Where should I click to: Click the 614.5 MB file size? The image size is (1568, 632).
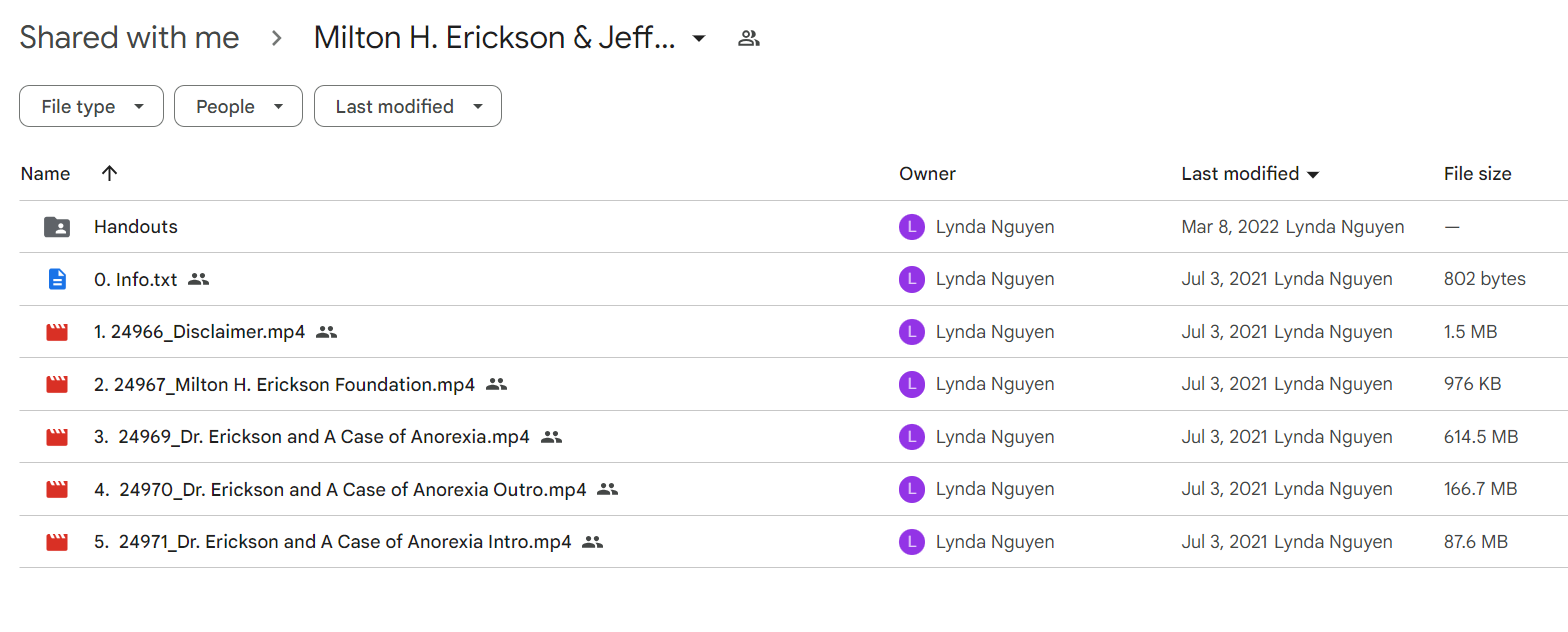[1480, 437]
